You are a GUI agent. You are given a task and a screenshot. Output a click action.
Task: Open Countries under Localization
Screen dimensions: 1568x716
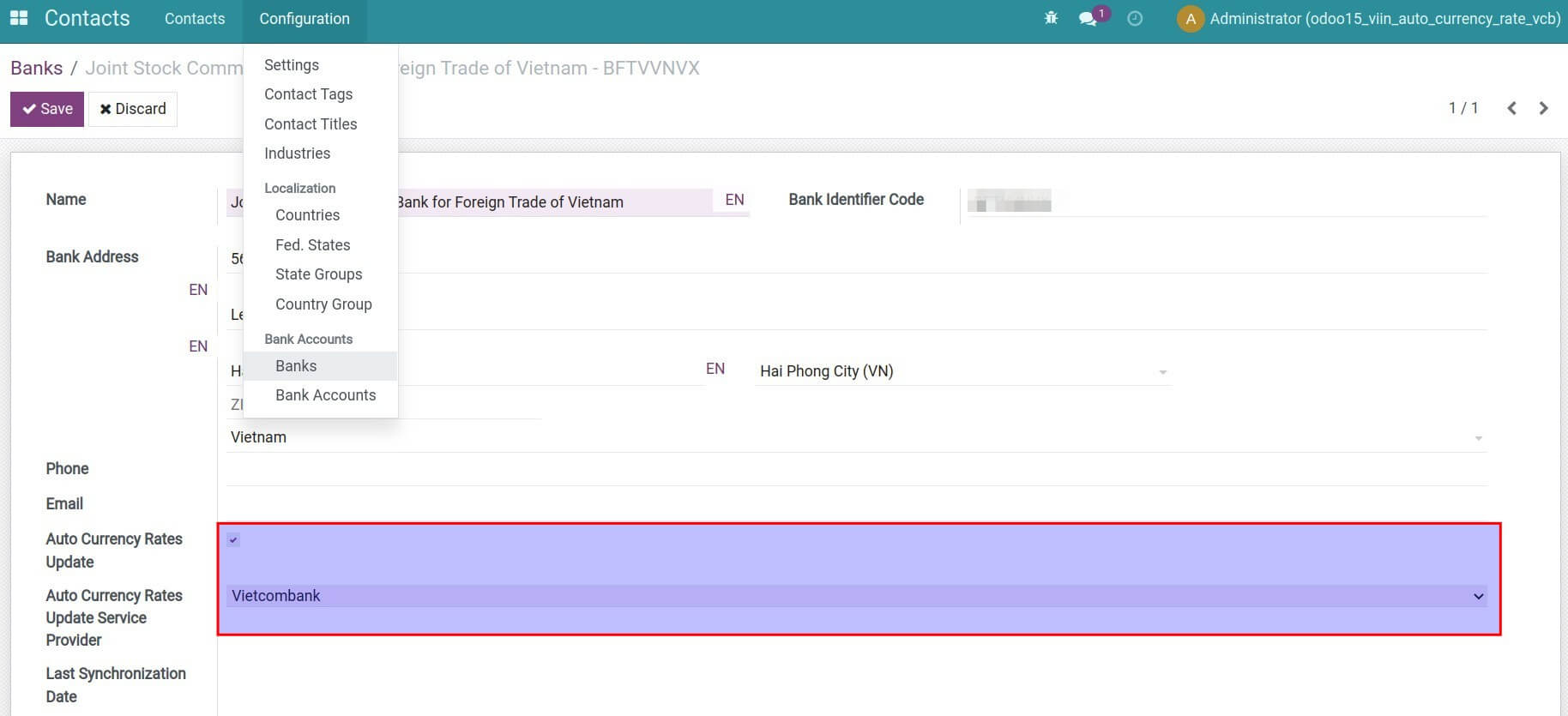[x=307, y=215]
